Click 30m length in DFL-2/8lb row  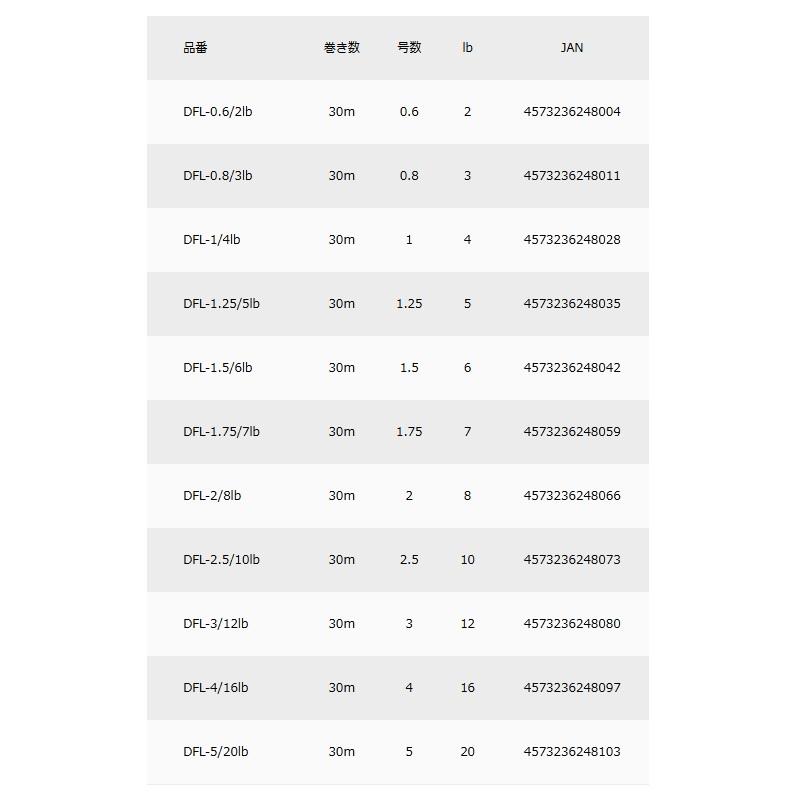(341, 496)
